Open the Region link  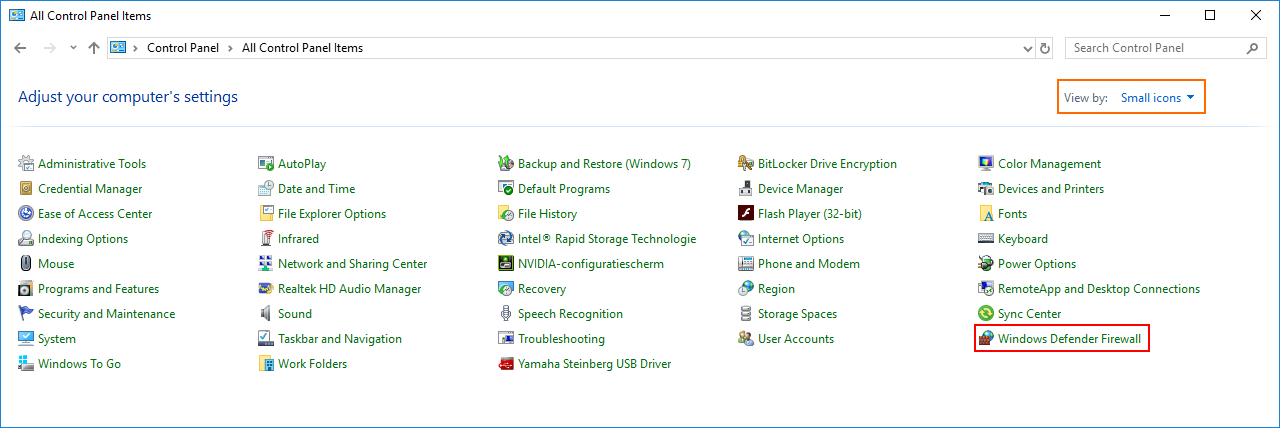click(777, 289)
